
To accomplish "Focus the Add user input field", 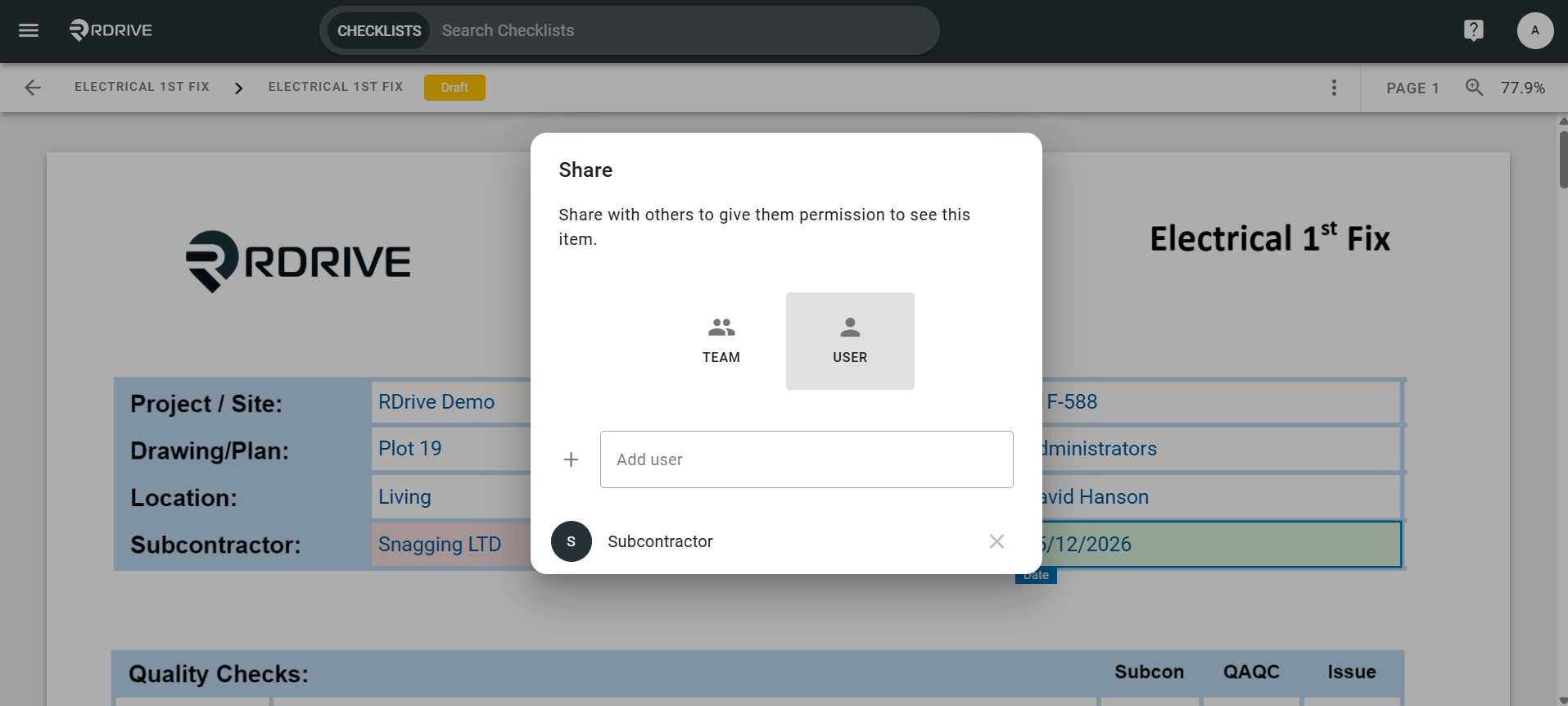I will pyautogui.click(x=807, y=459).
